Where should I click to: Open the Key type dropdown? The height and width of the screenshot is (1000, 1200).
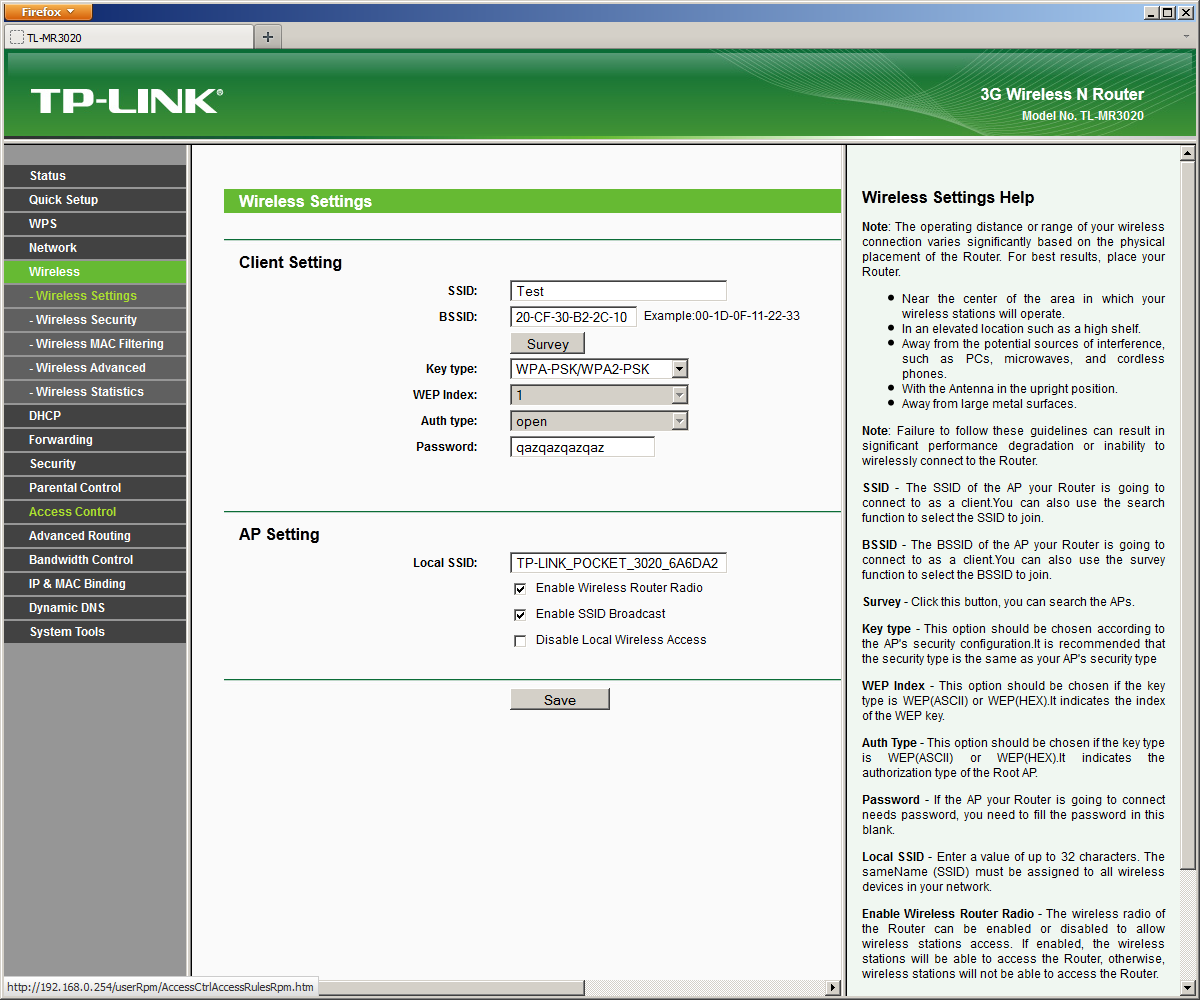599,369
